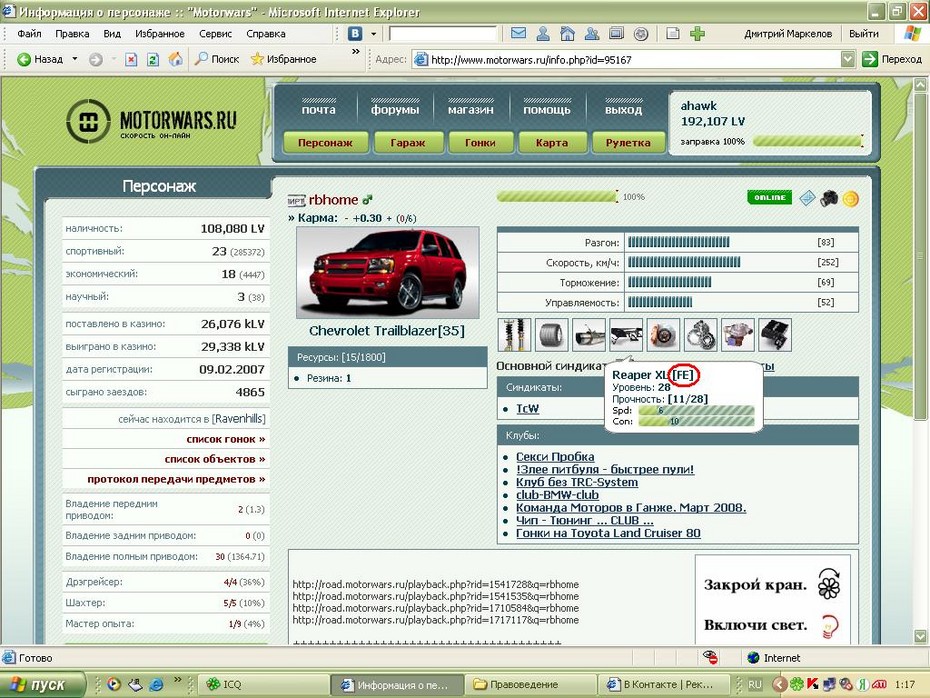Image resolution: width=930 pixels, height=698 pixels.
Task: Click the магазин link
Action: (471, 110)
